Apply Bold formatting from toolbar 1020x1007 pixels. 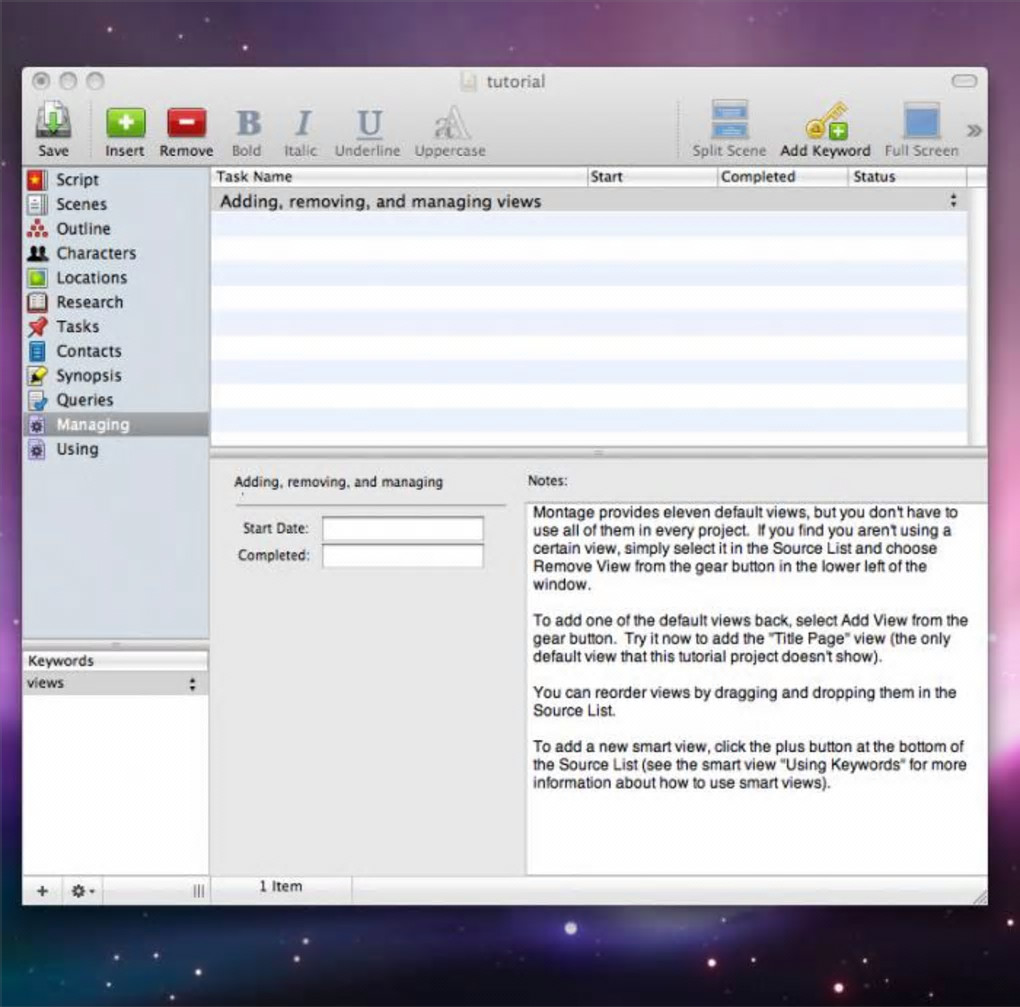(x=247, y=124)
